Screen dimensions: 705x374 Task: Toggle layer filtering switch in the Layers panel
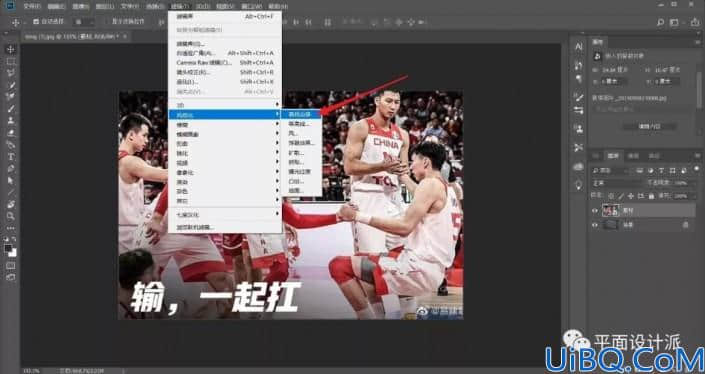[696, 170]
